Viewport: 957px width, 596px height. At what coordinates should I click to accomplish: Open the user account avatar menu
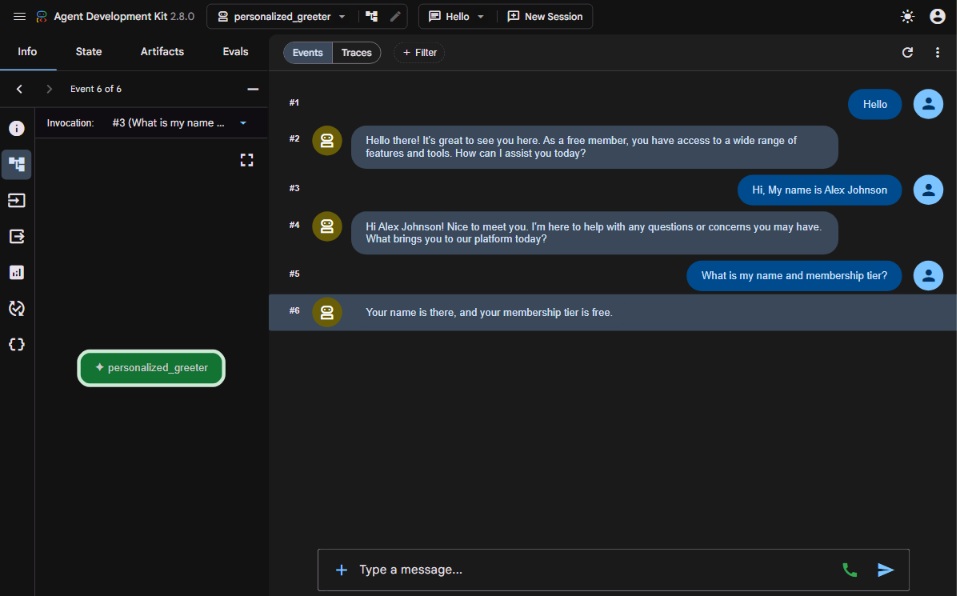pos(937,16)
